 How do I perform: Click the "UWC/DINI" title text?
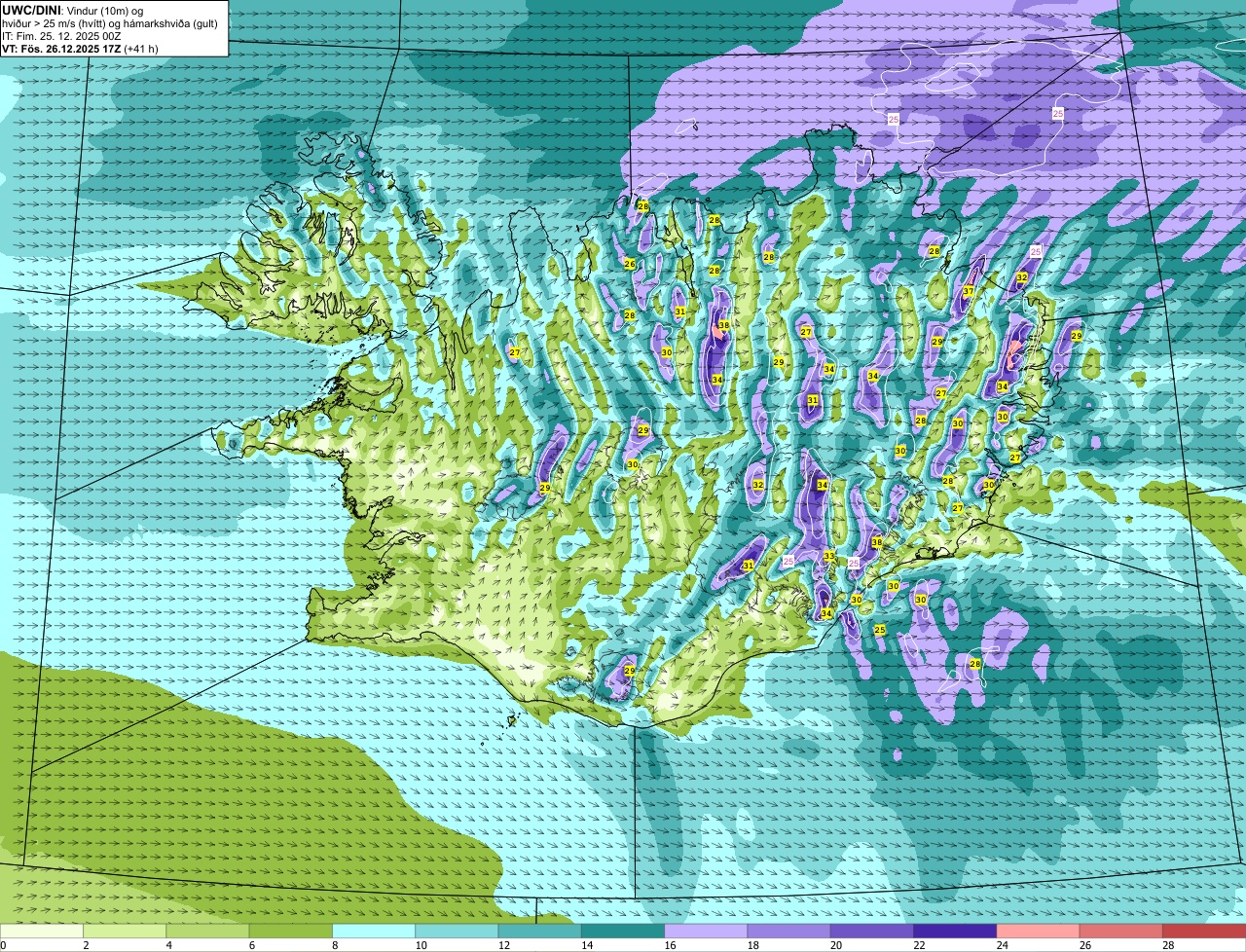pos(31,10)
